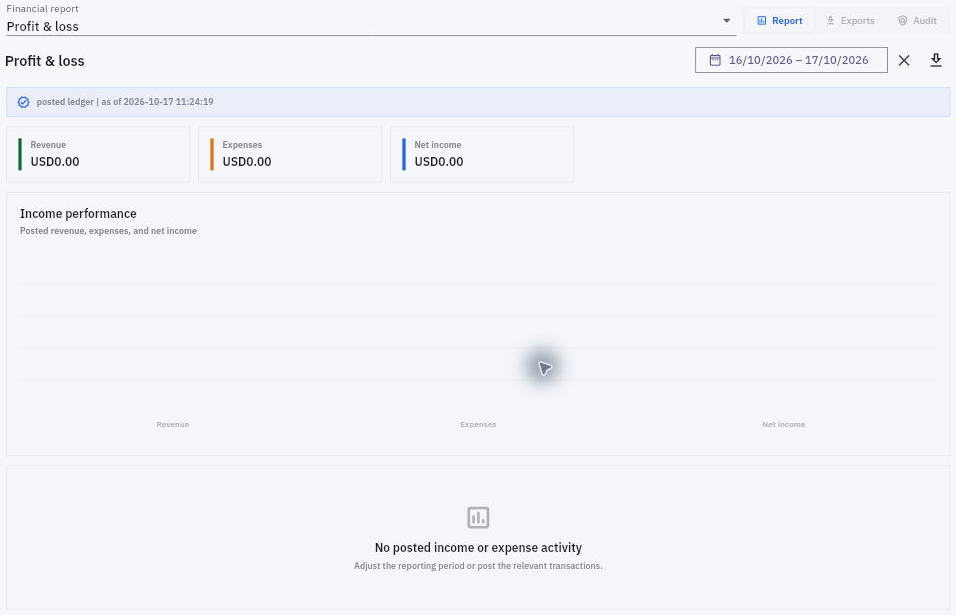Click the Revenue chart axis label

coord(173,424)
